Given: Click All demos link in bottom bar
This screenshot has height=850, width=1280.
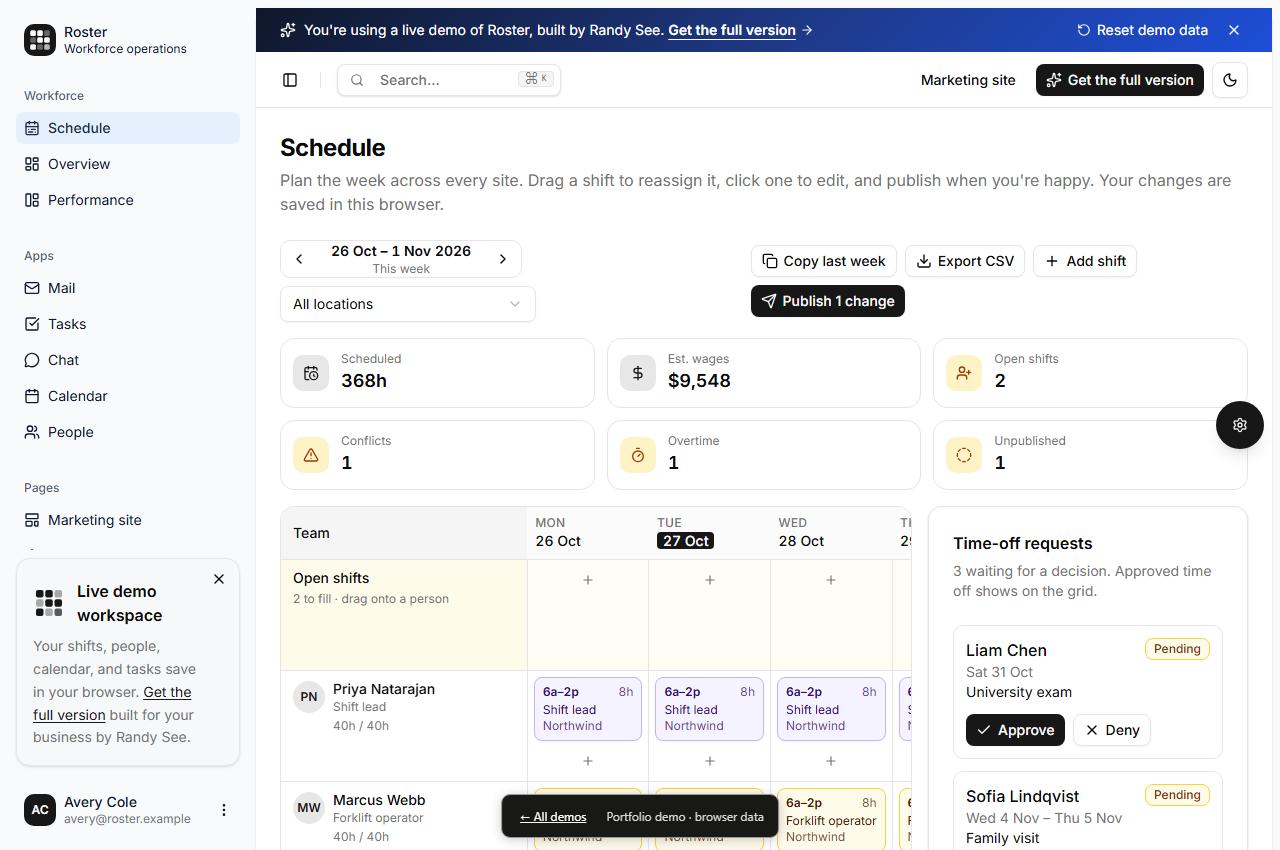Looking at the screenshot, I should coord(553,817).
